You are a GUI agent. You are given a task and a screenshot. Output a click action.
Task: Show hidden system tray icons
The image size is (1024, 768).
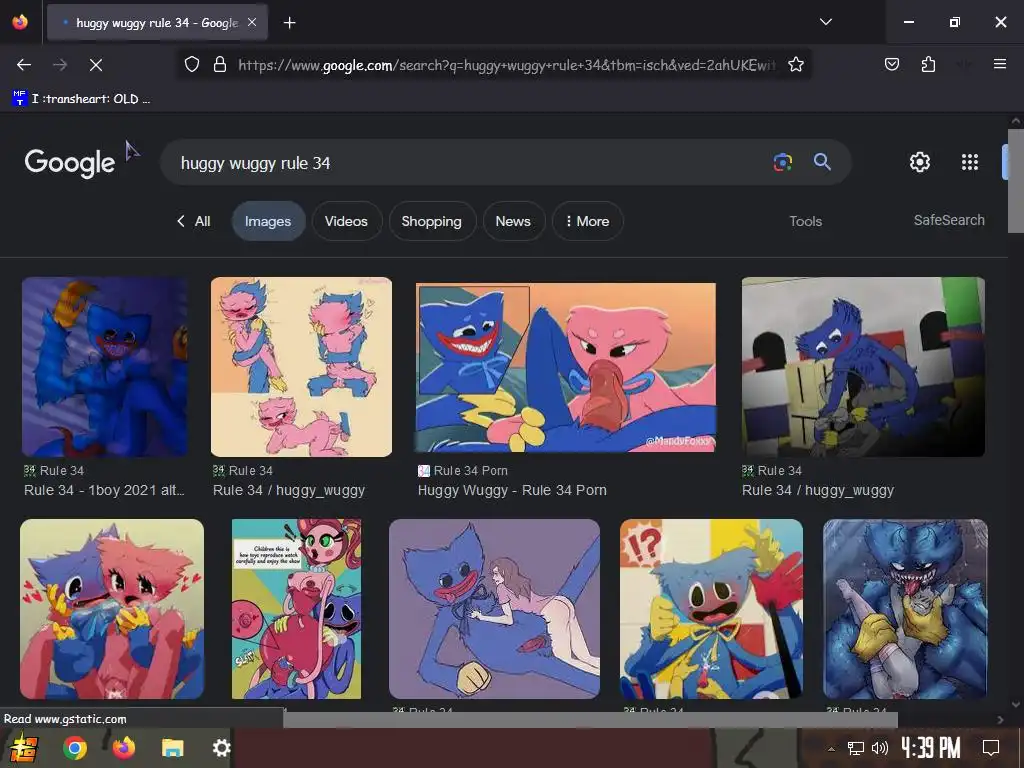(831, 748)
